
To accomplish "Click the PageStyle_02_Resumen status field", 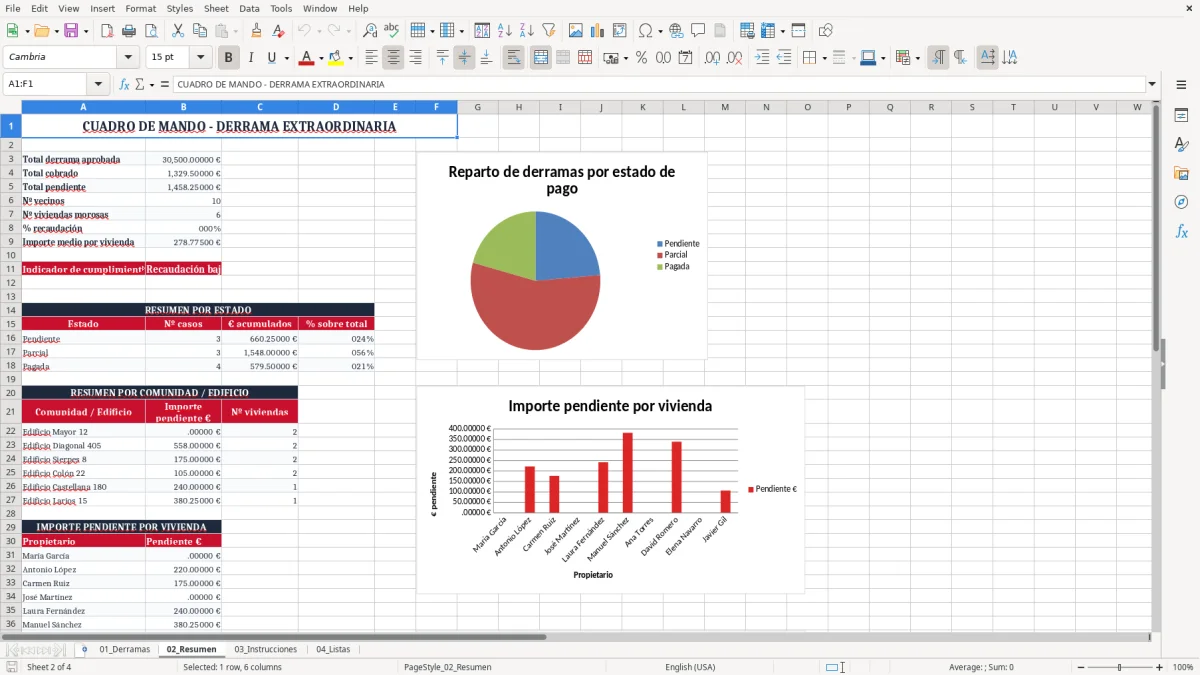I will 447,667.
